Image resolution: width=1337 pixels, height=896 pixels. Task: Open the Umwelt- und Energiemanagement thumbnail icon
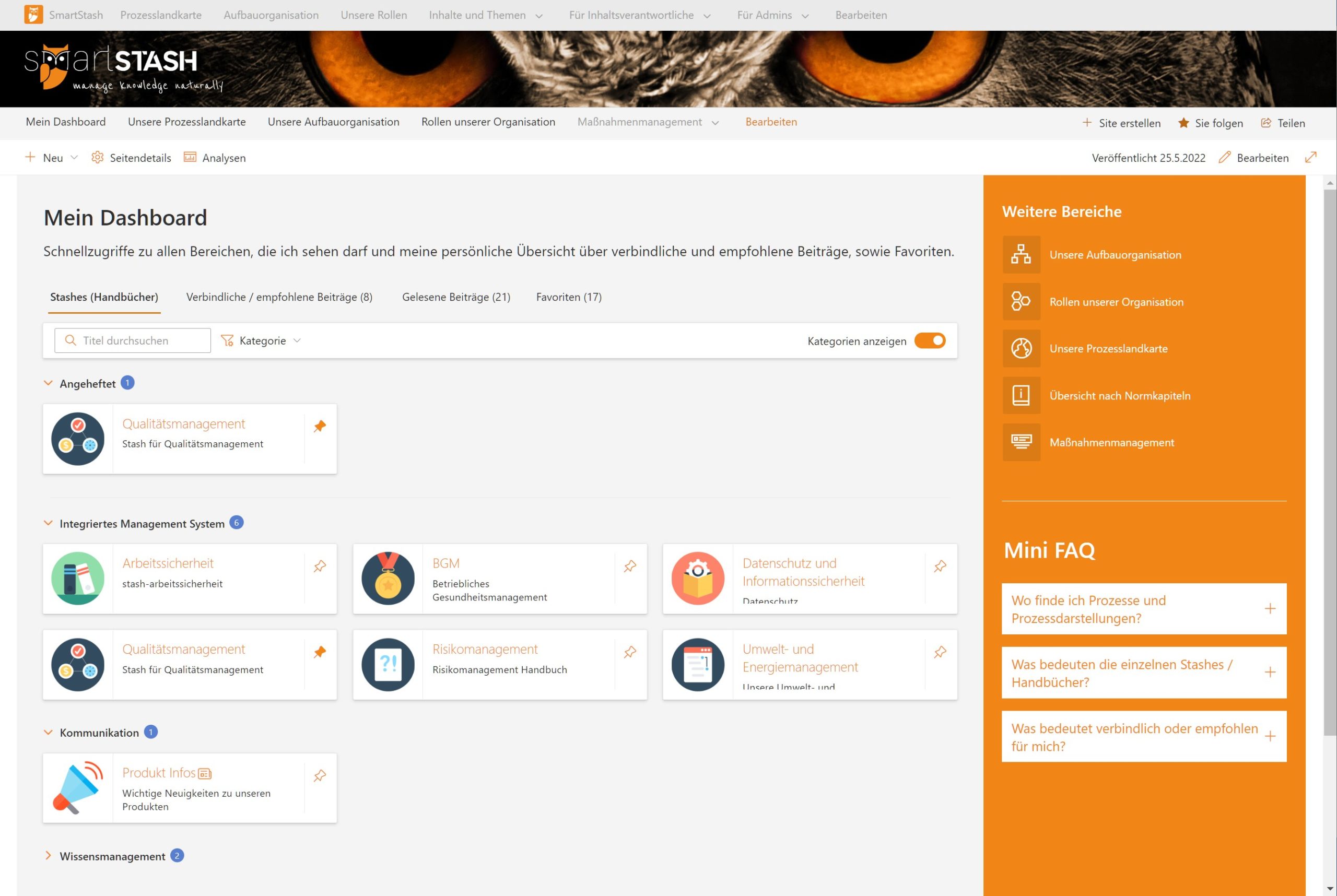[x=698, y=665]
